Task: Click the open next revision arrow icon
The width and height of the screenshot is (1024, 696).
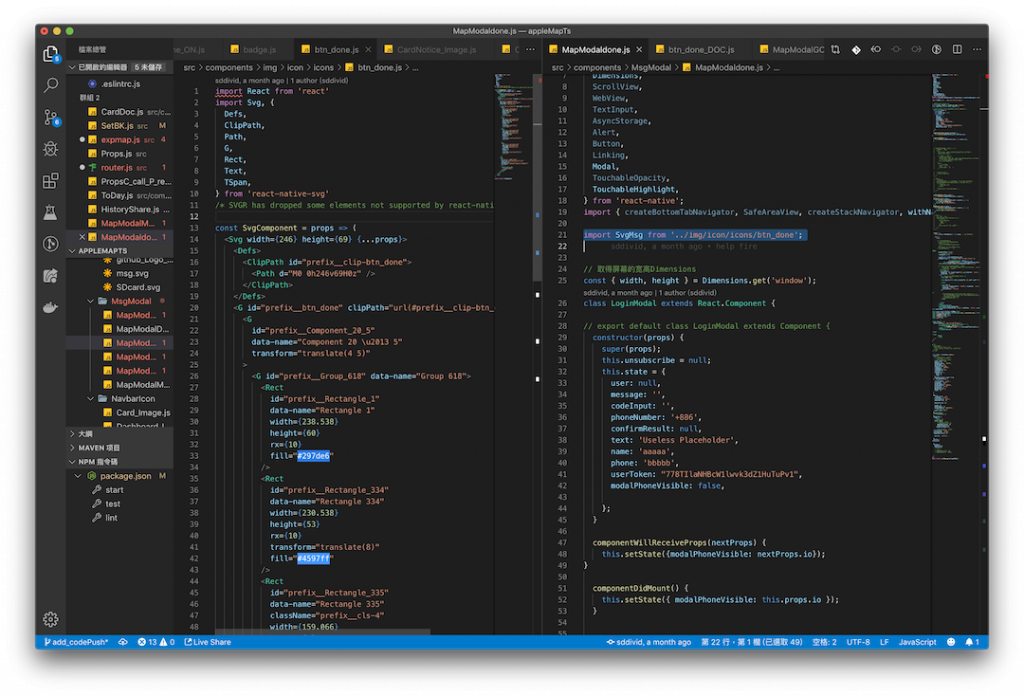Action: 916,50
